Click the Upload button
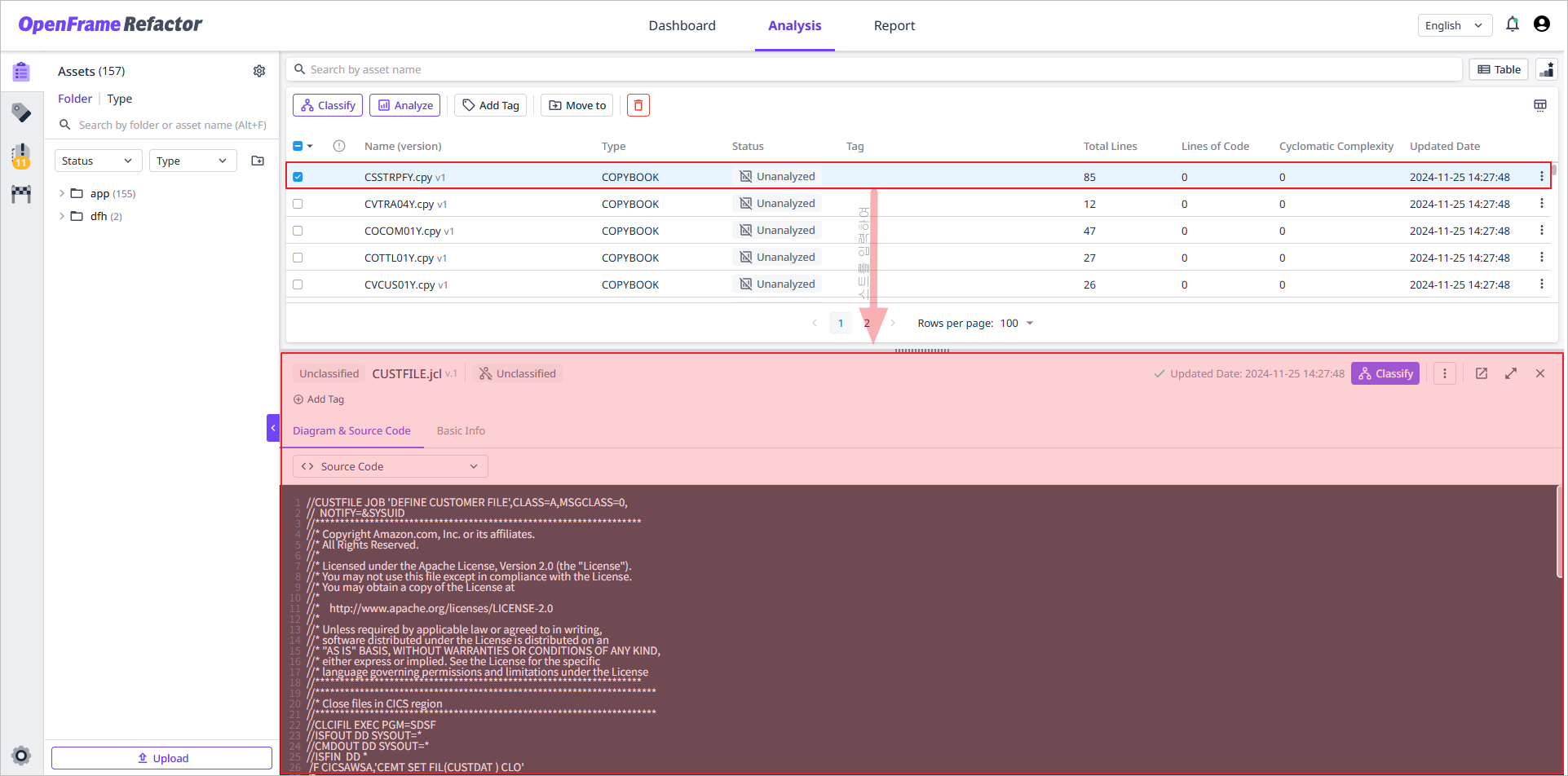The height and width of the screenshot is (776, 1568). 161,758
